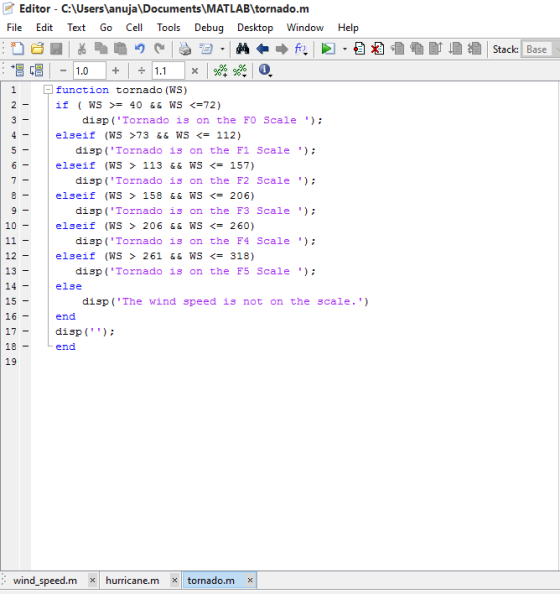Open the Tools menu
This screenshot has width=560, height=594.
(x=169, y=28)
